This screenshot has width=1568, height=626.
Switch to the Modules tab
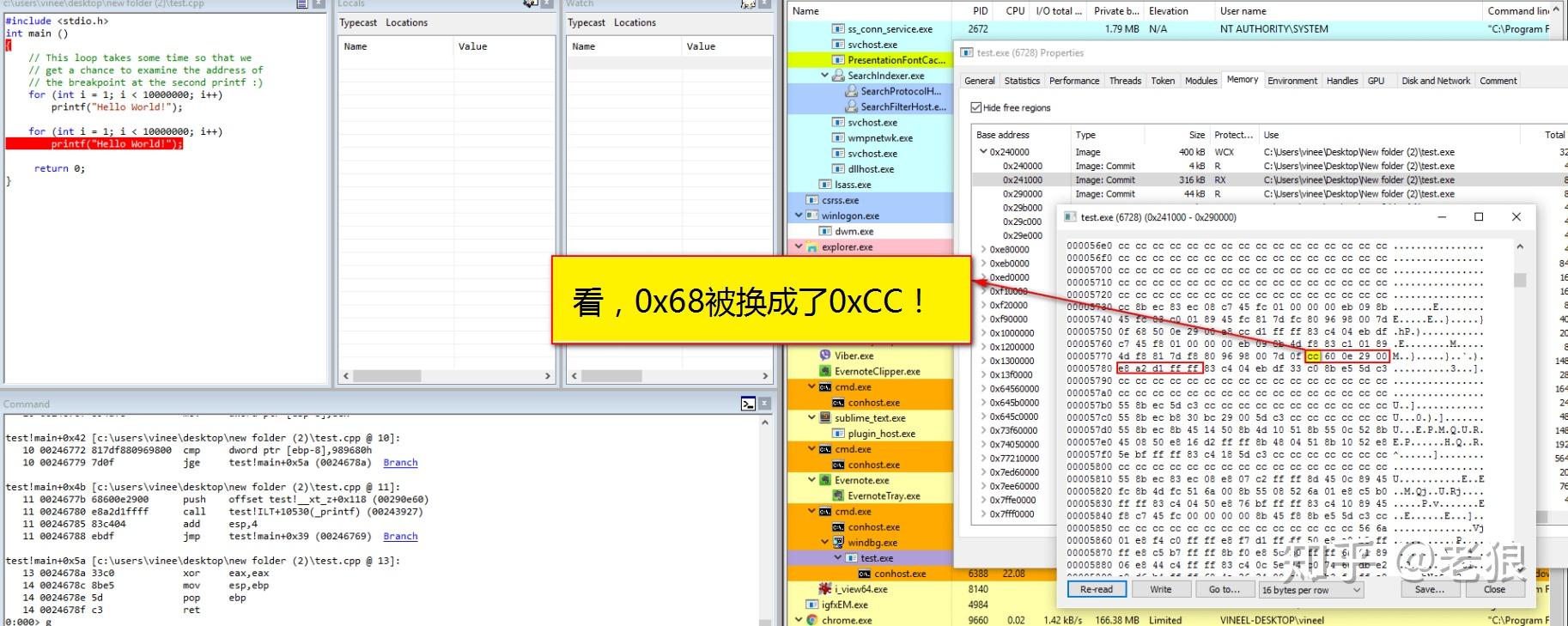(1200, 81)
